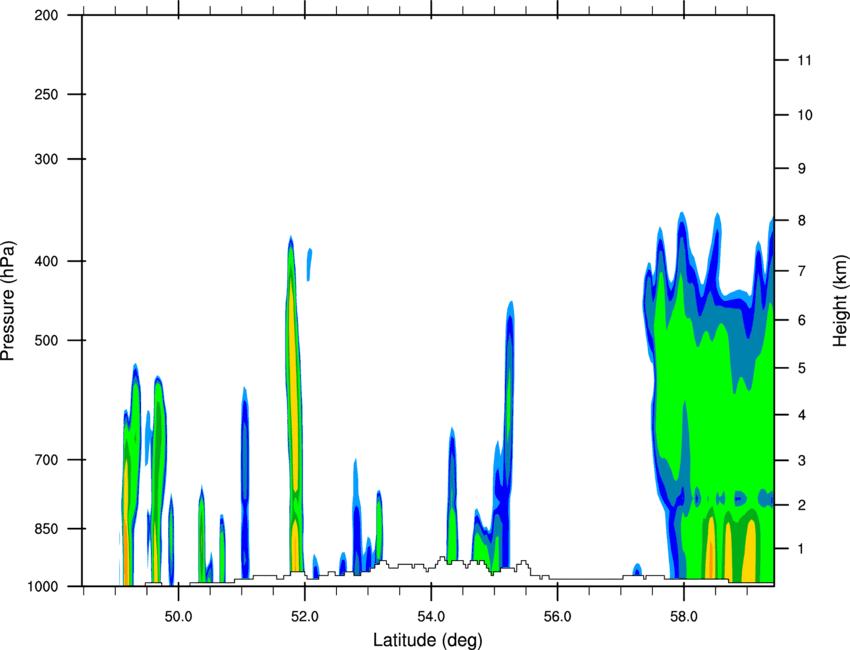Pick the 2 km height label

click(x=802, y=505)
